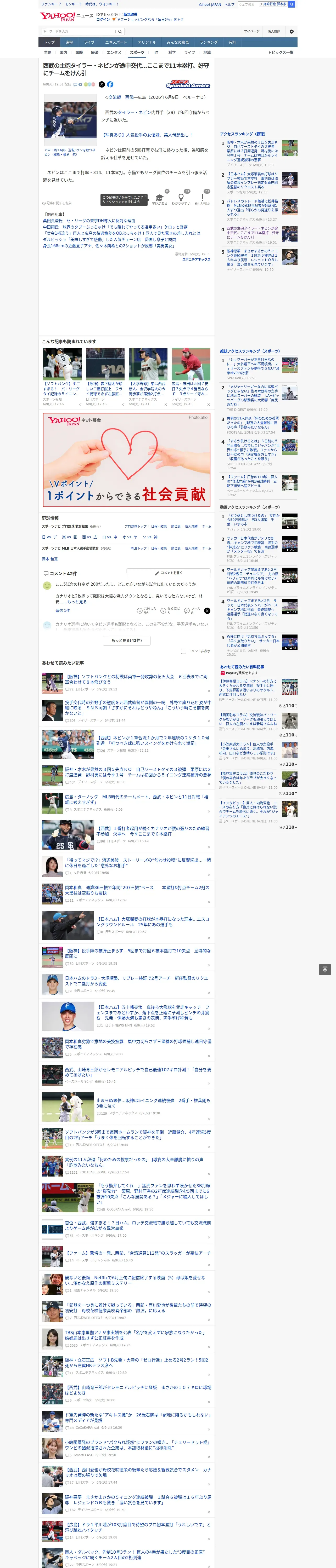Open the みんなの意見 tab
336x1568 pixels.
pos(178,43)
